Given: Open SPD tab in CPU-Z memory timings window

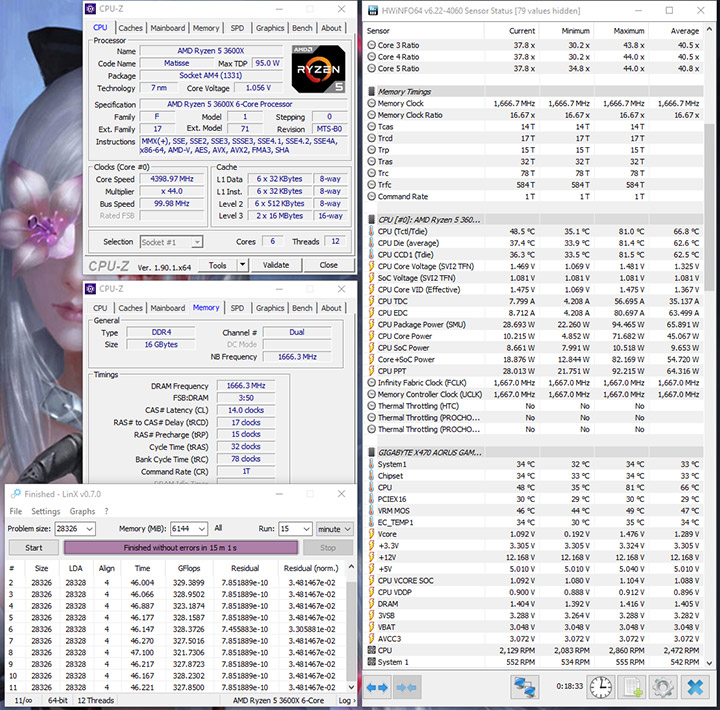Looking at the screenshot, I should 237,308.
